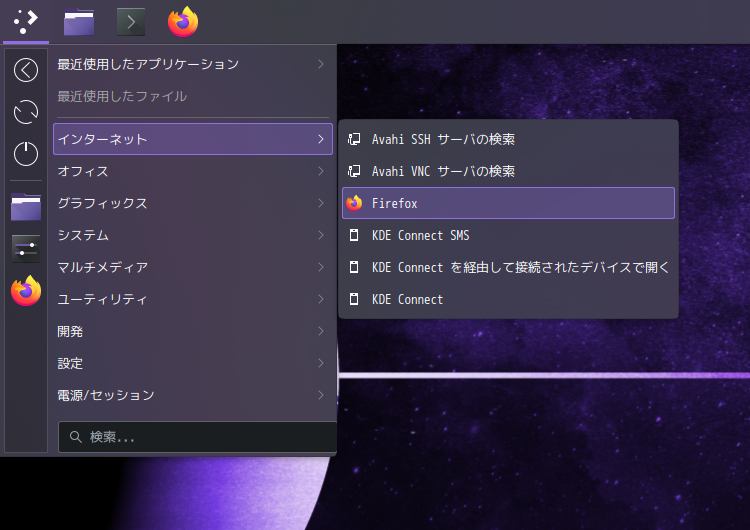This screenshot has height=530, width=750.
Task: Expand the マルチメディア category chevron
Action: tap(321, 267)
